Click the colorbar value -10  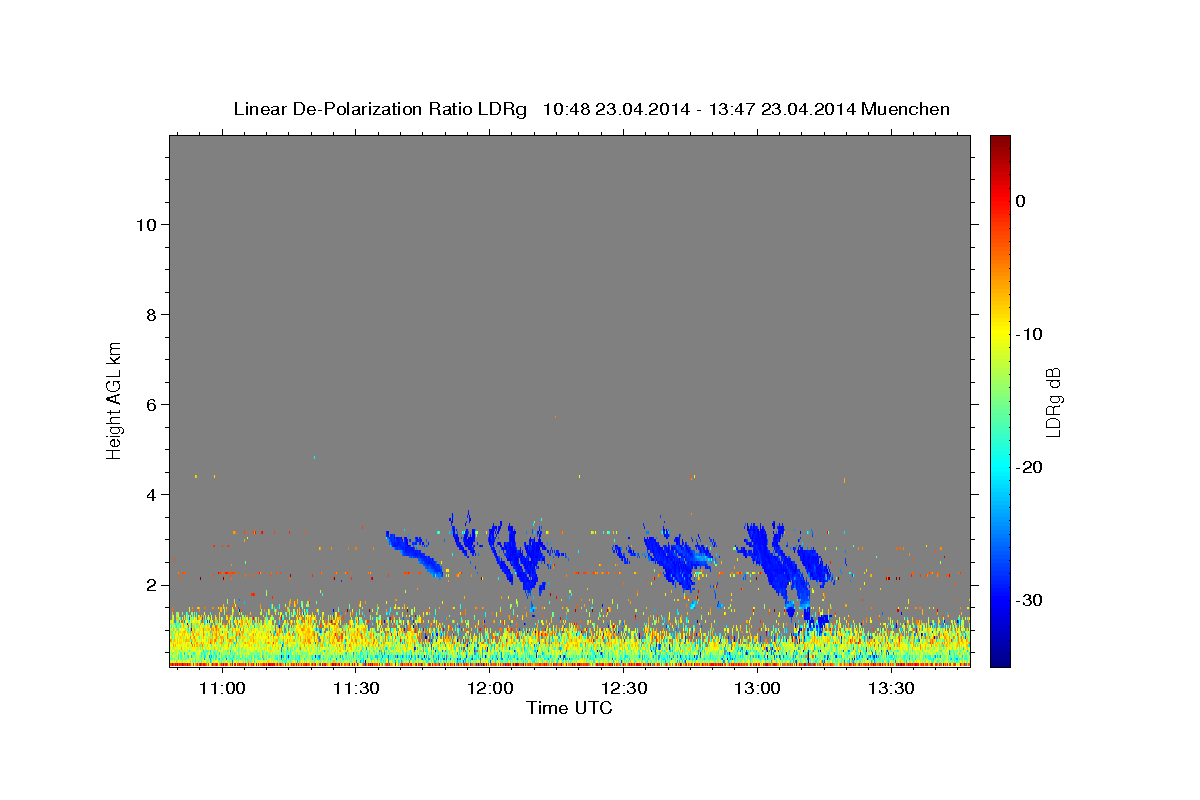pos(1029,334)
